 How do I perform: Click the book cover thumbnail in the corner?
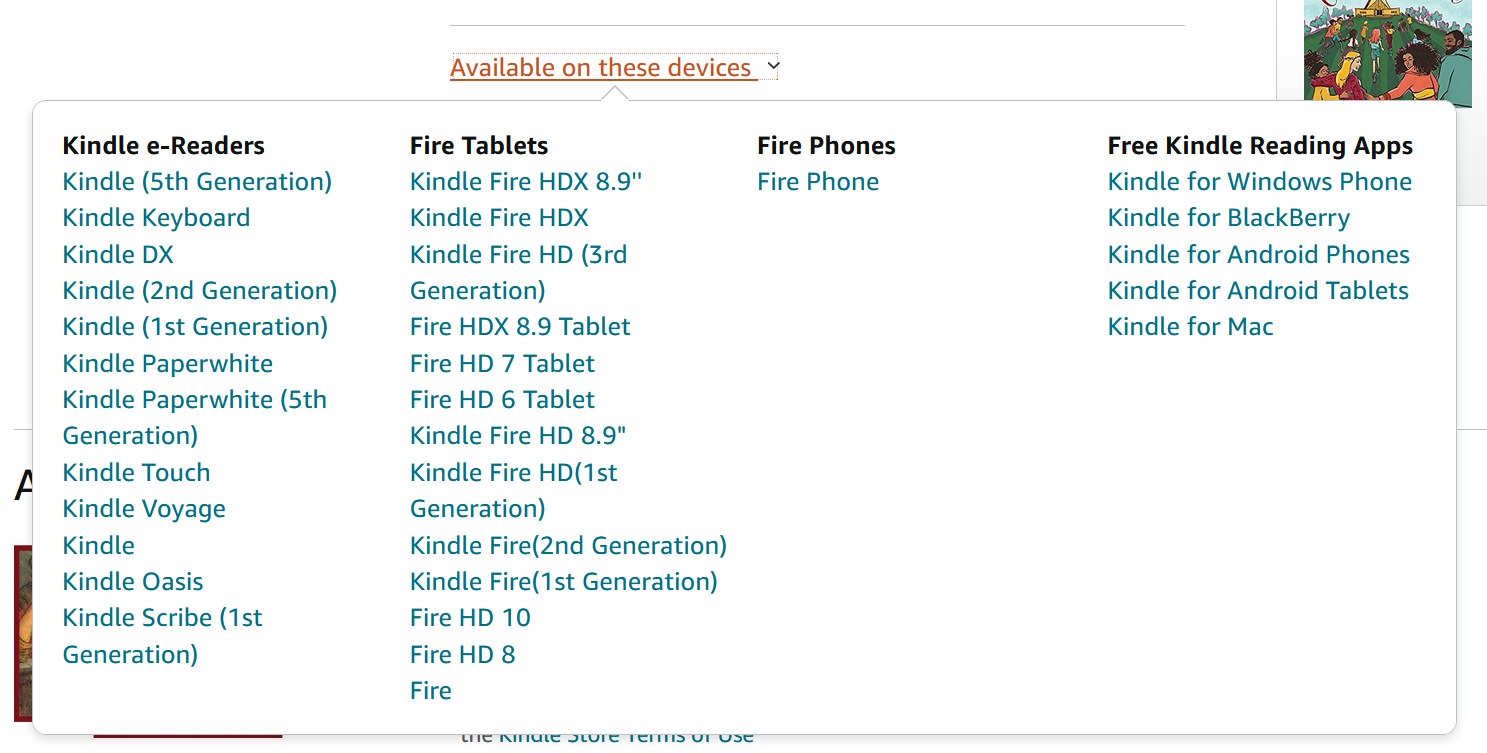point(1387,50)
